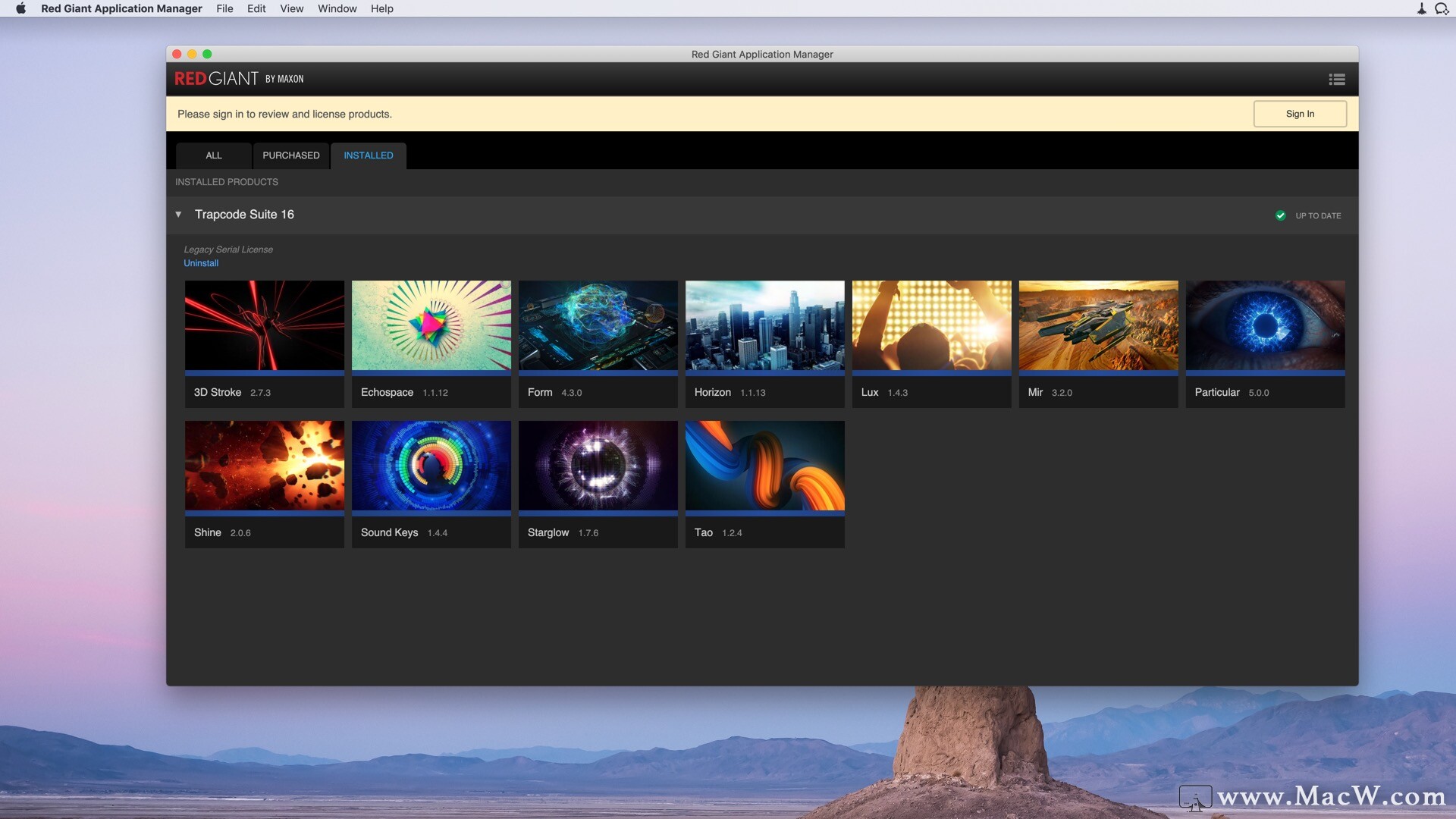The image size is (1456, 819).
Task: Click the green Up To Date checkmark icon
Action: point(1280,215)
